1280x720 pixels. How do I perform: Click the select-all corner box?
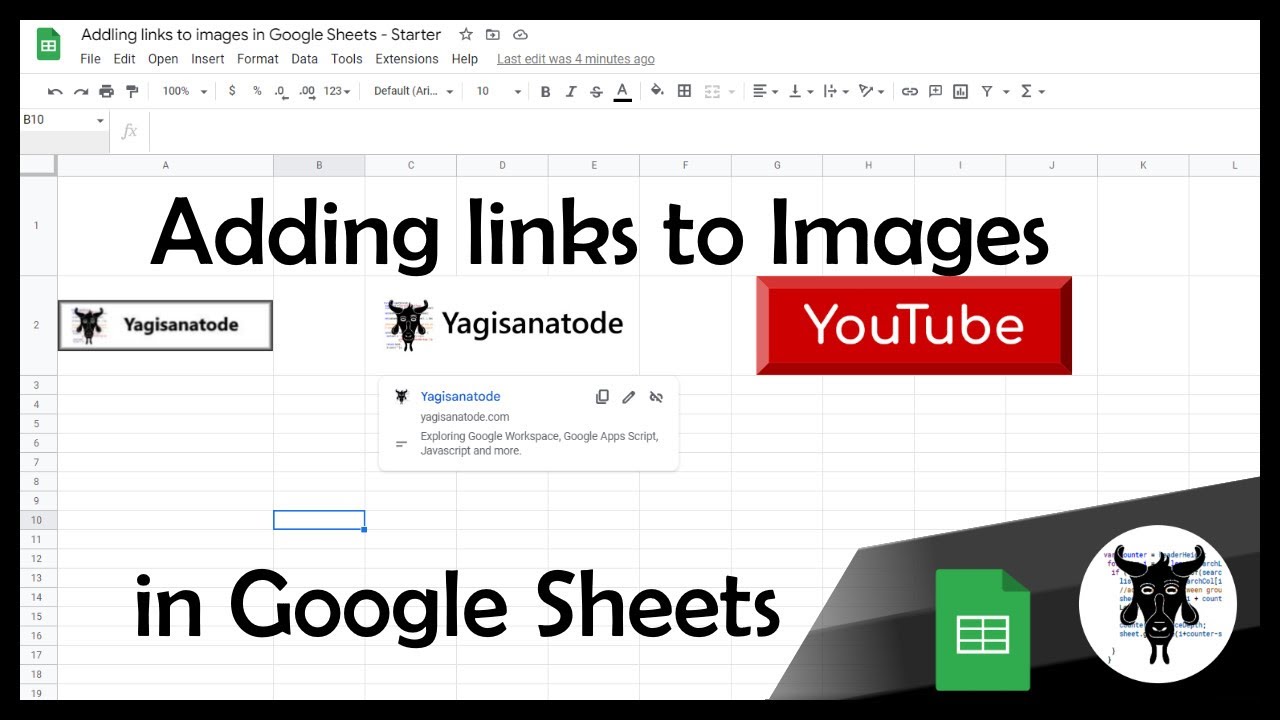click(x=38, y=165)
